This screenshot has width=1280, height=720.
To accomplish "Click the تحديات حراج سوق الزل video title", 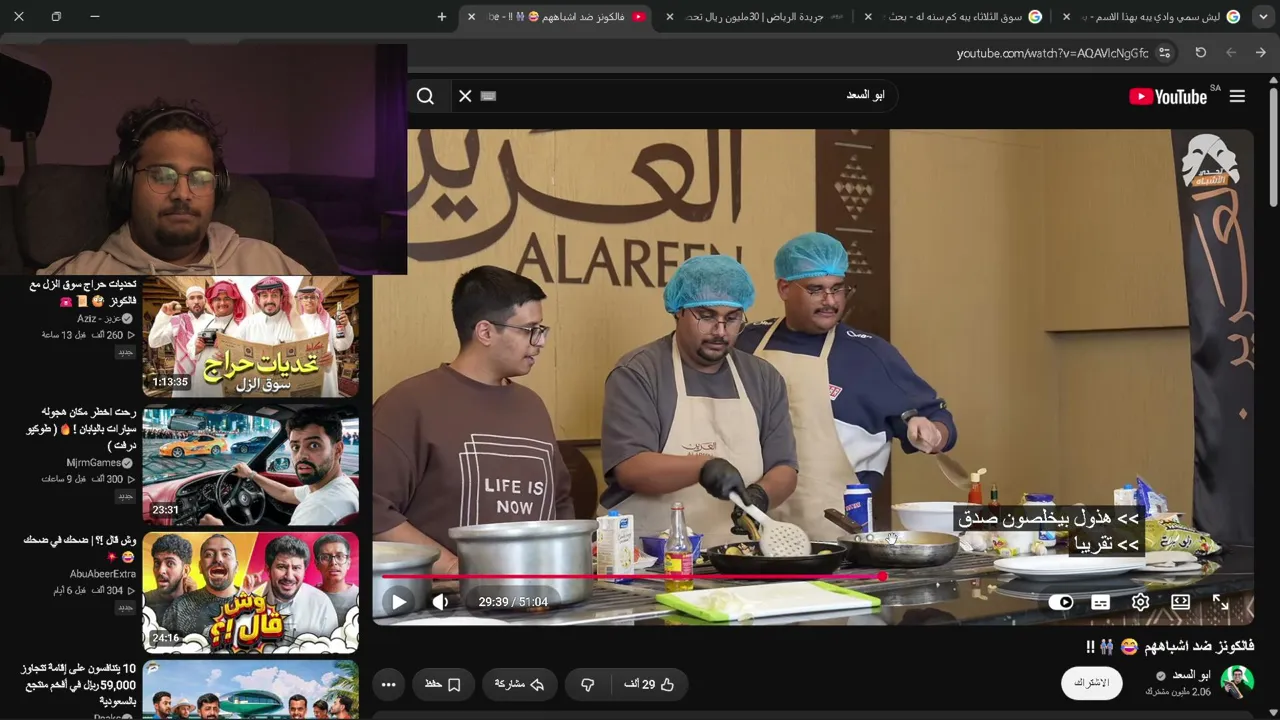I will tap(82, 292).
